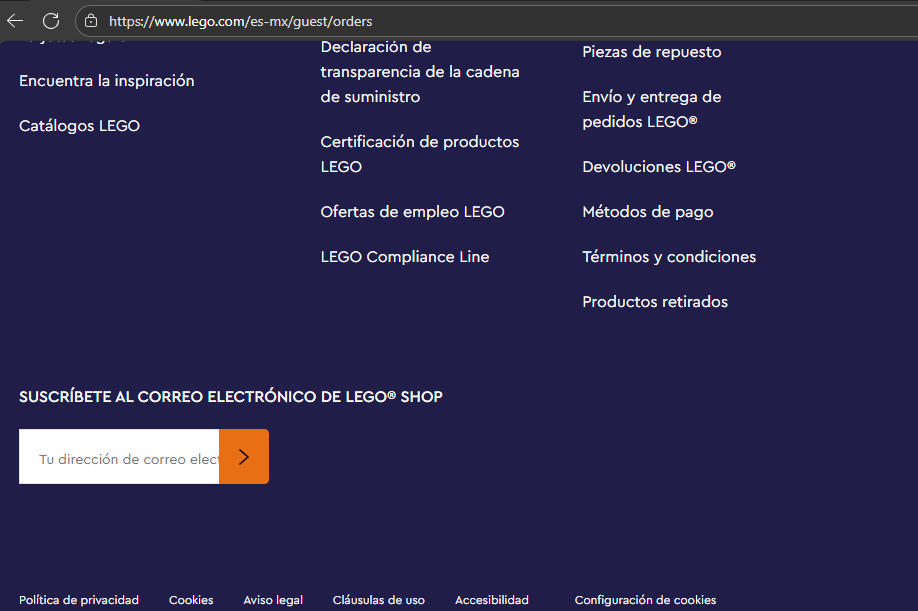The image size is (918, 611).
Task: Open Cláusulas de uso footer link
Action: click(379, 600)
